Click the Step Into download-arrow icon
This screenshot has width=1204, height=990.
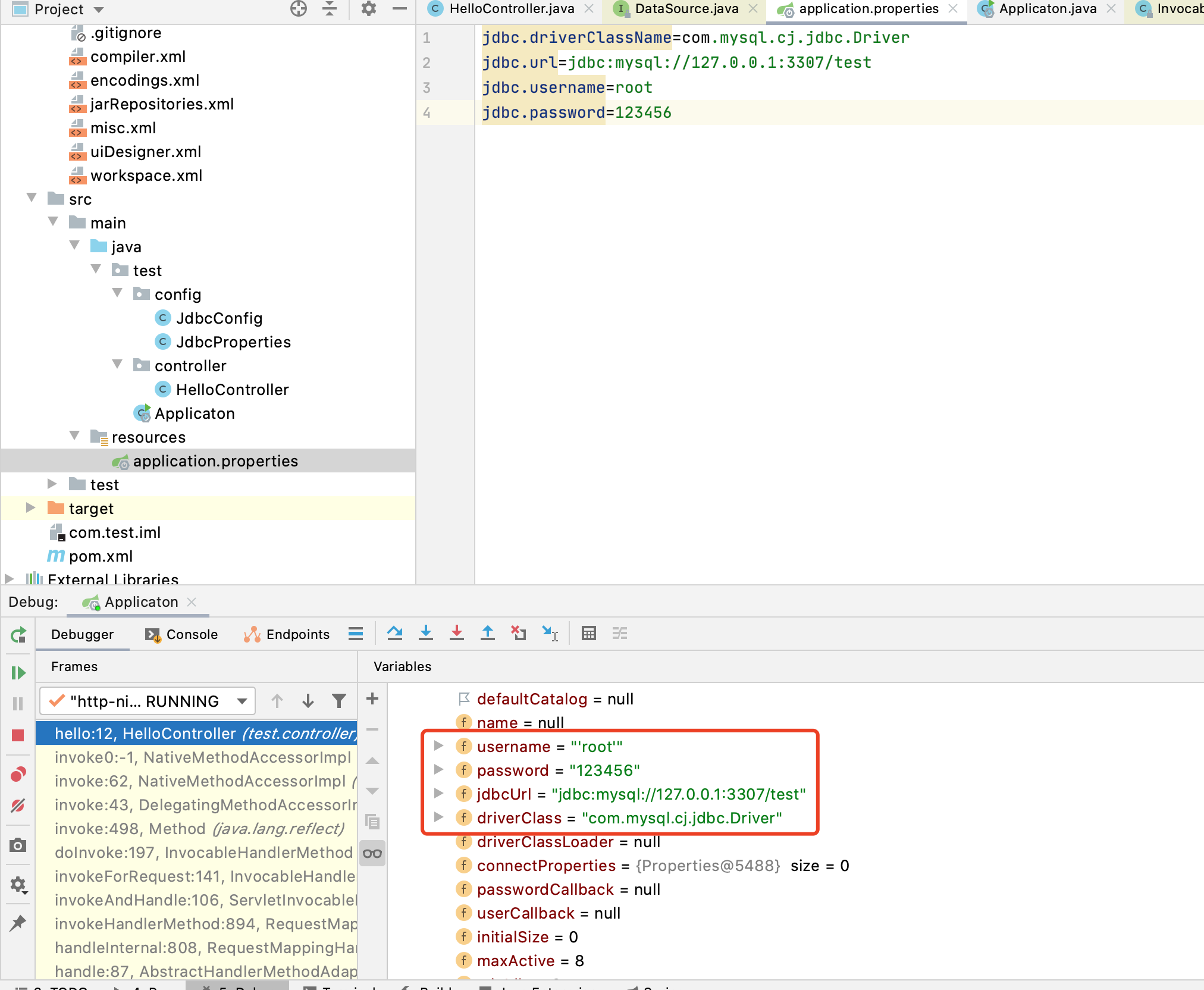pos(426,633)
